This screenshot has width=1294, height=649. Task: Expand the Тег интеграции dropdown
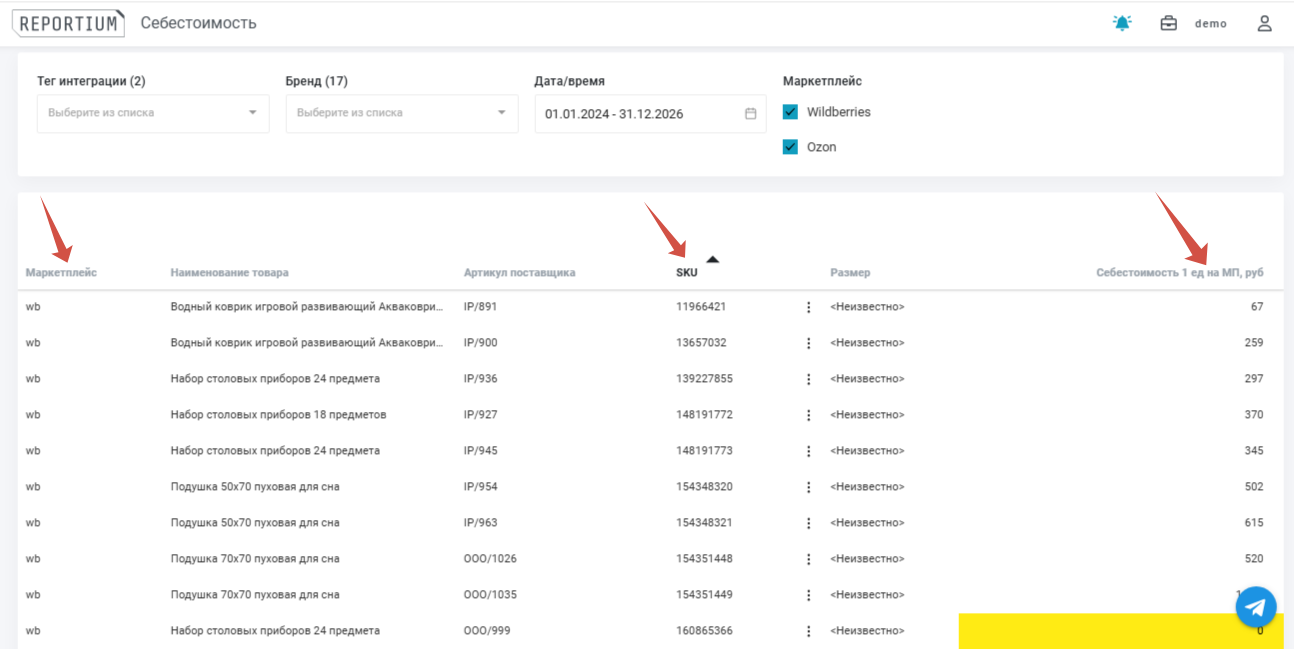(x=153, y=113)
